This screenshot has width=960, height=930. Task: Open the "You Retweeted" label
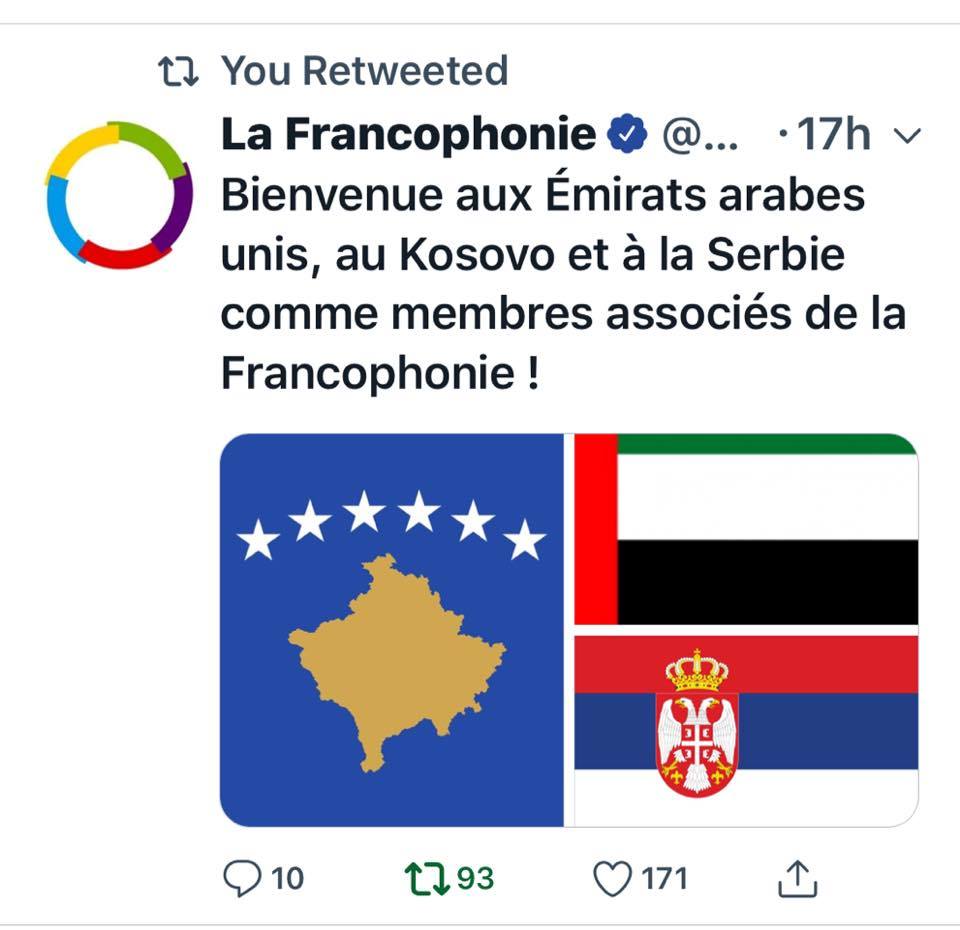364,71
